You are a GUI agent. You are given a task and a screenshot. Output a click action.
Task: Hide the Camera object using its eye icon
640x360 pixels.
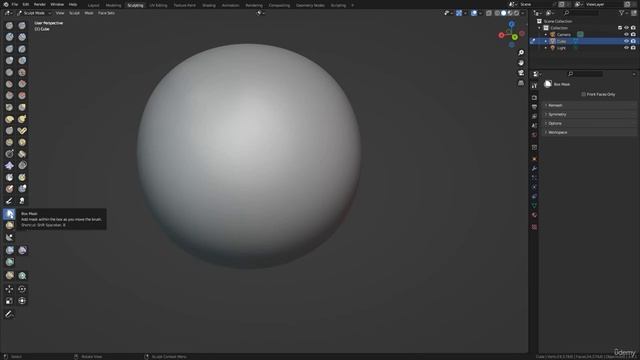pyautogui.click(x=626, y=34)
